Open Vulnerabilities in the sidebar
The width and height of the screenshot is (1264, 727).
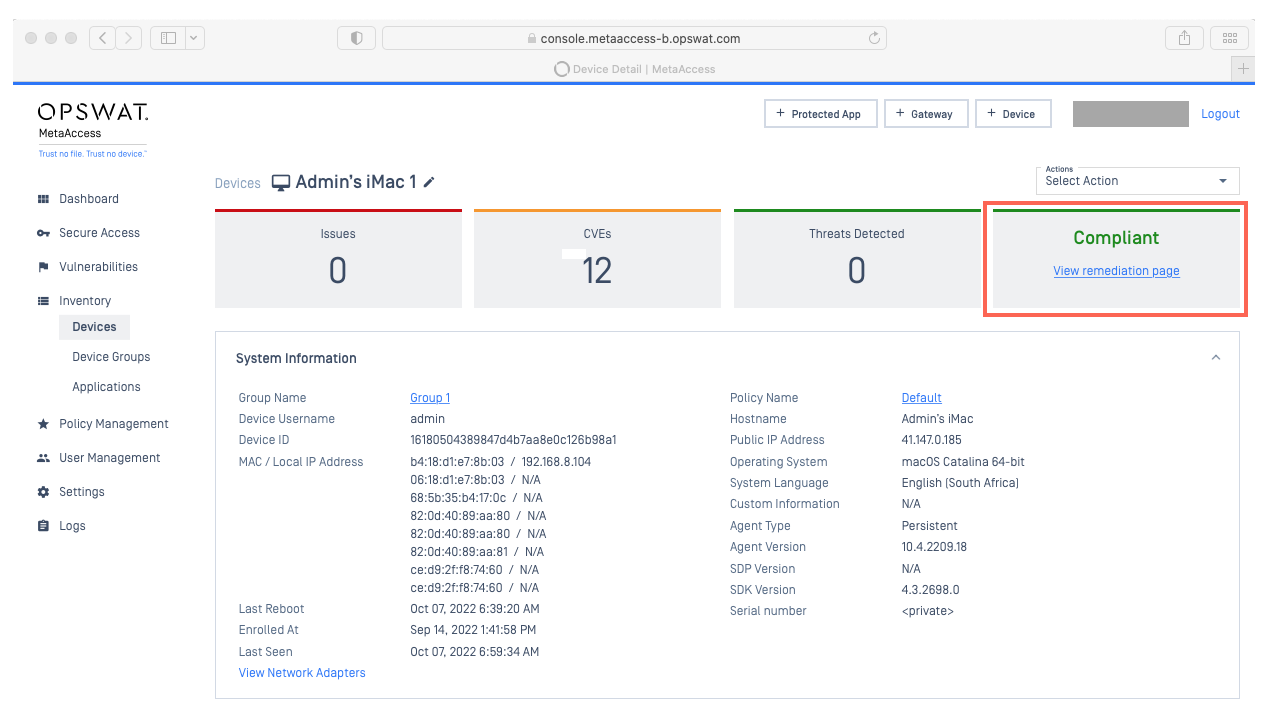98,267
